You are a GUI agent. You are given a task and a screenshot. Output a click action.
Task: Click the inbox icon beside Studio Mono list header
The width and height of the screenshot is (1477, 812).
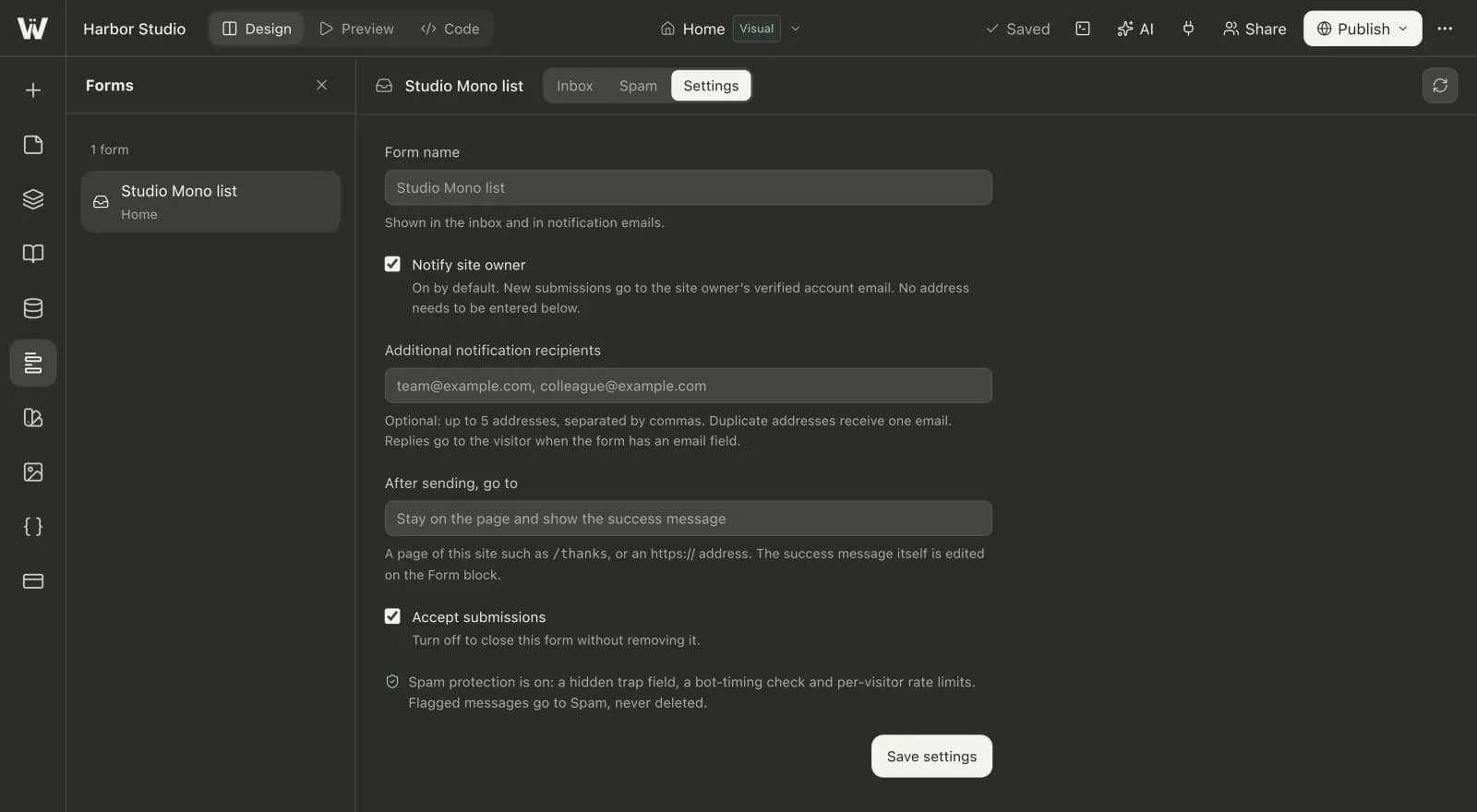pyautogui.click(x=384, y=86)
